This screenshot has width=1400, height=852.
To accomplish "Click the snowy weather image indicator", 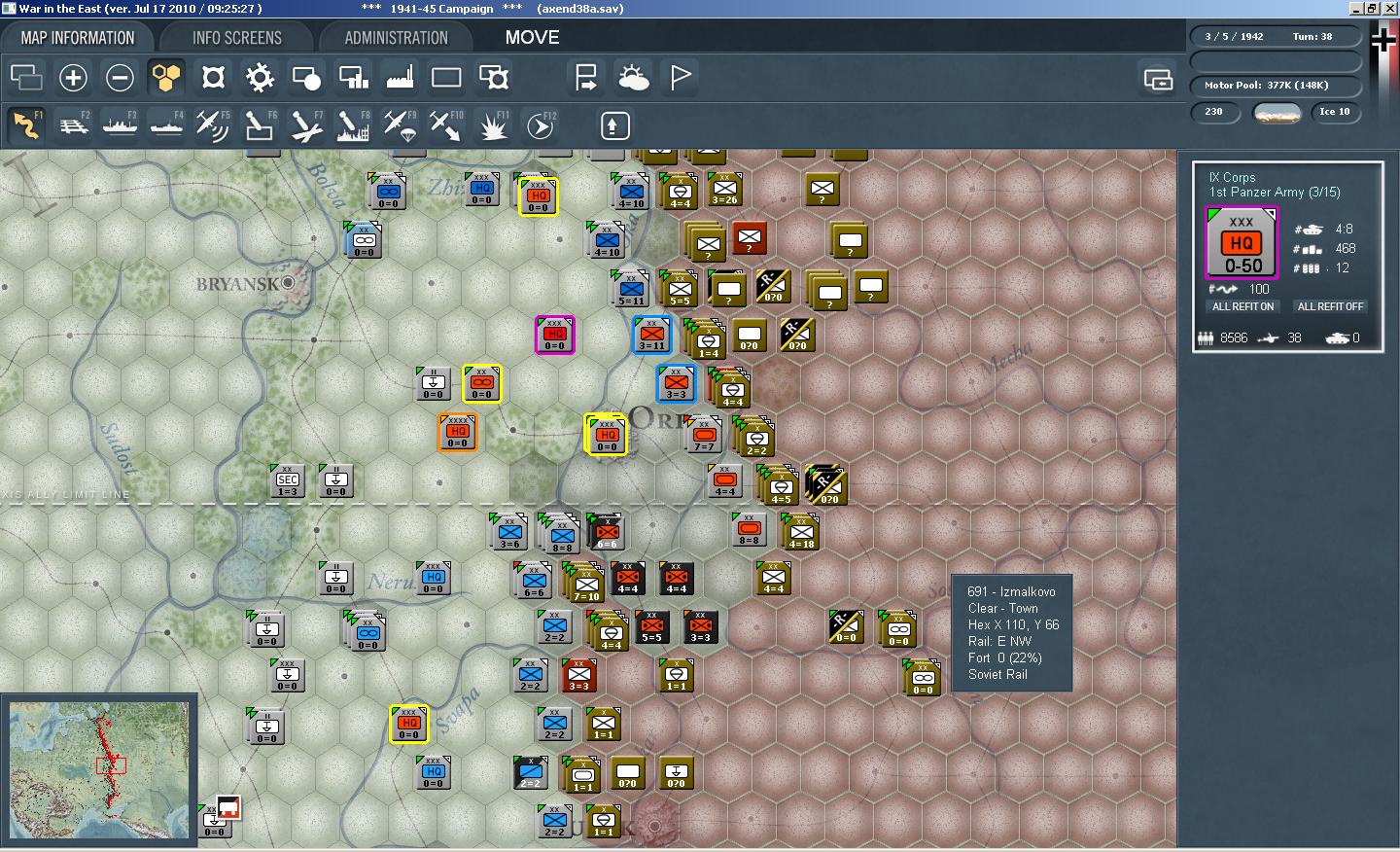I will (1277, 113).
